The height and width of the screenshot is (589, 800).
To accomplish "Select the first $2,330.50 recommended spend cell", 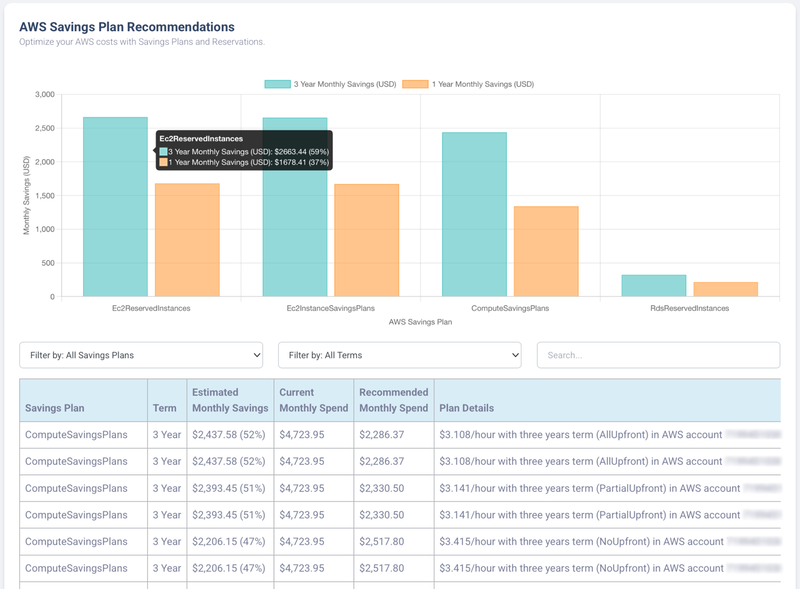I will (x=394, y=488).
